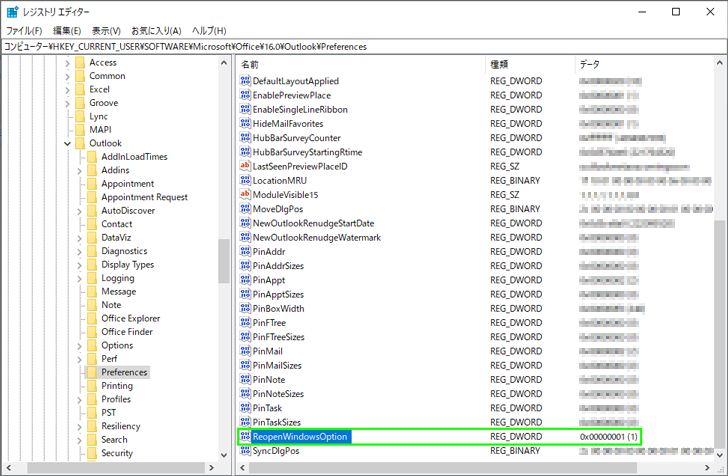Select the PinApptSizes value name
This screenshot has width=728, height=476.
pos(278,294)
